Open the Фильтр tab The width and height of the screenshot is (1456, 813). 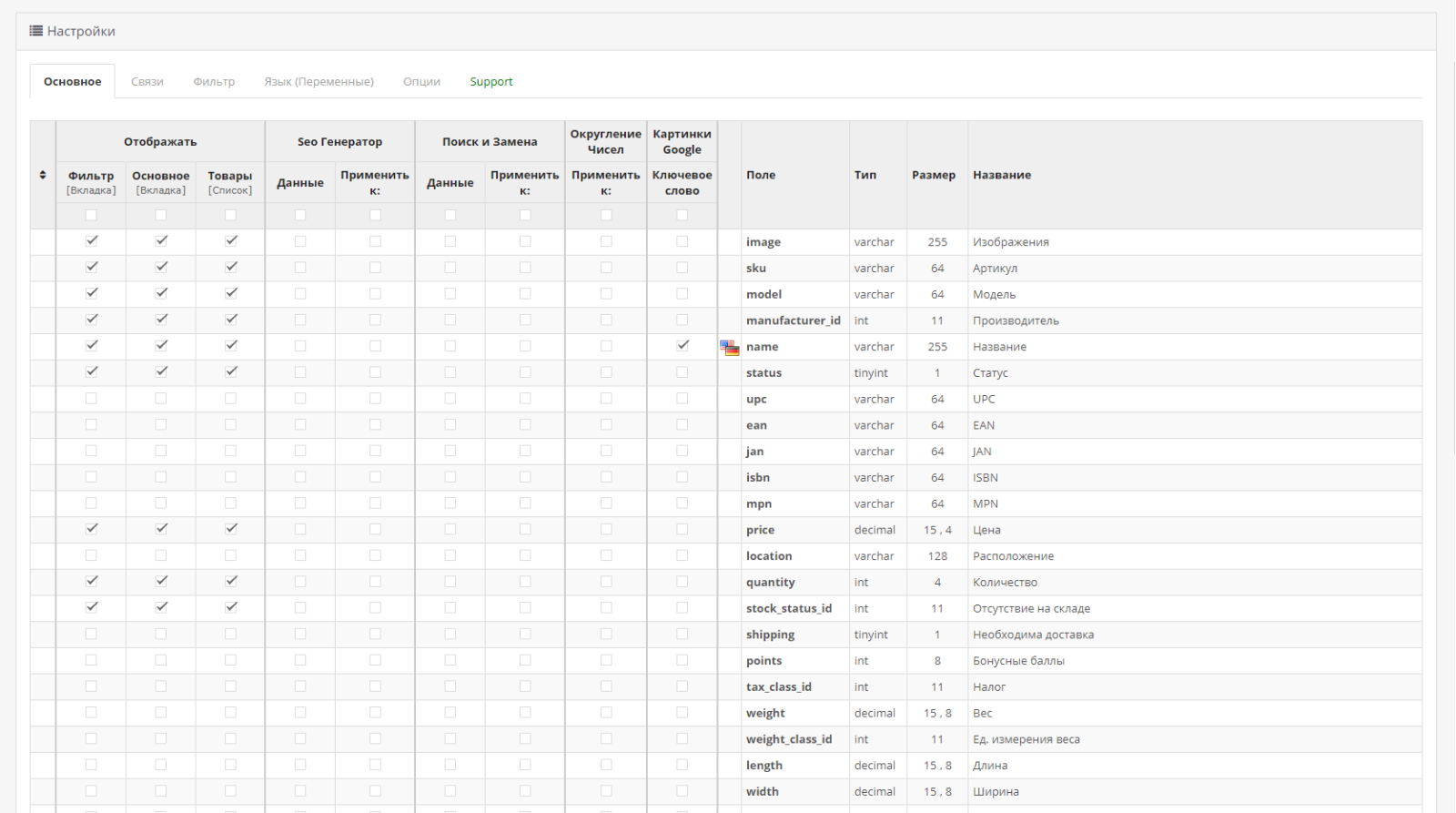pyautogui.click(x=214, y=81)
